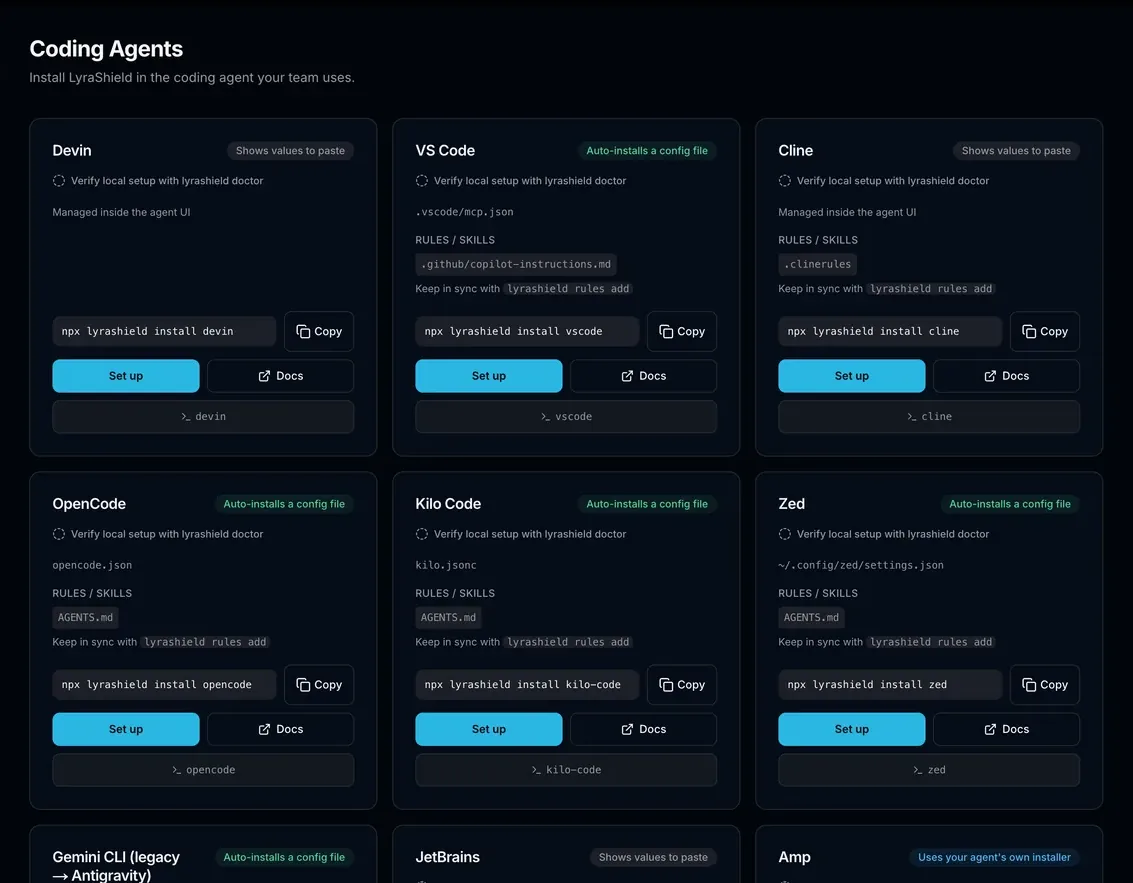Click the Auto-installs a config file badge on VS Code
The width and height of the screenshot is (1133, 883).
point(647,150)
